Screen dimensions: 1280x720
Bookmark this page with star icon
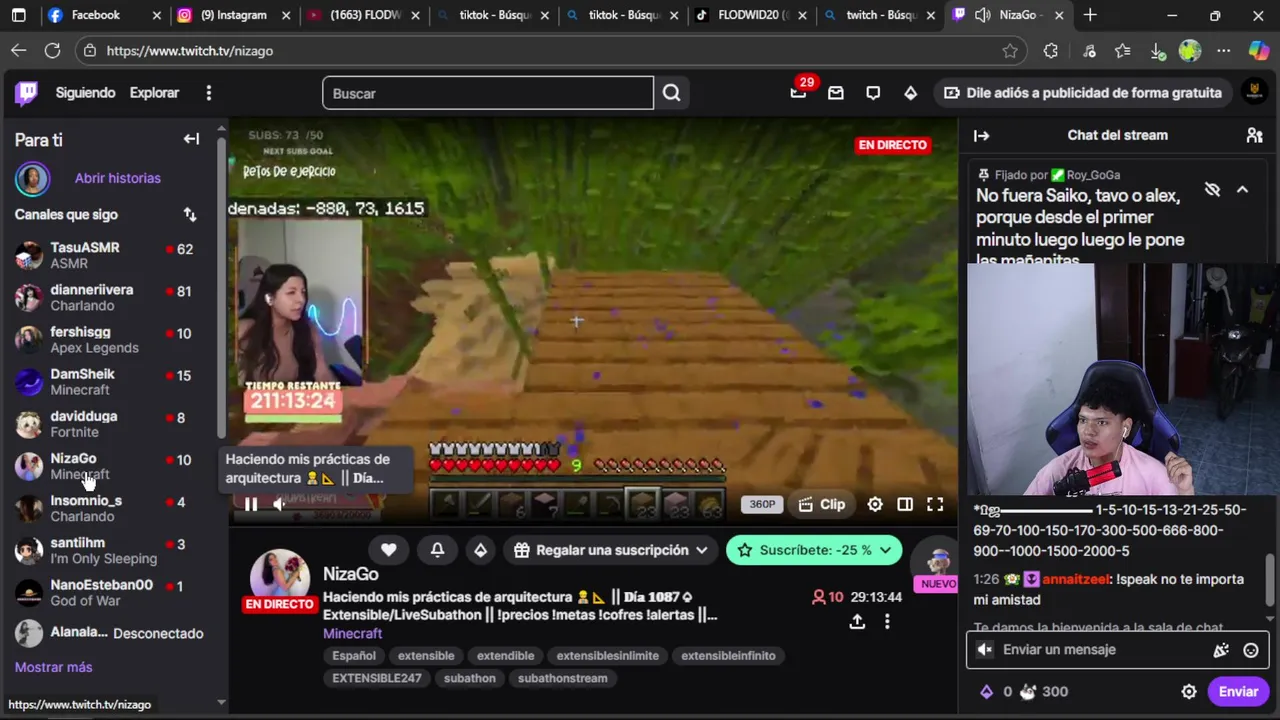coord(1010,51)
